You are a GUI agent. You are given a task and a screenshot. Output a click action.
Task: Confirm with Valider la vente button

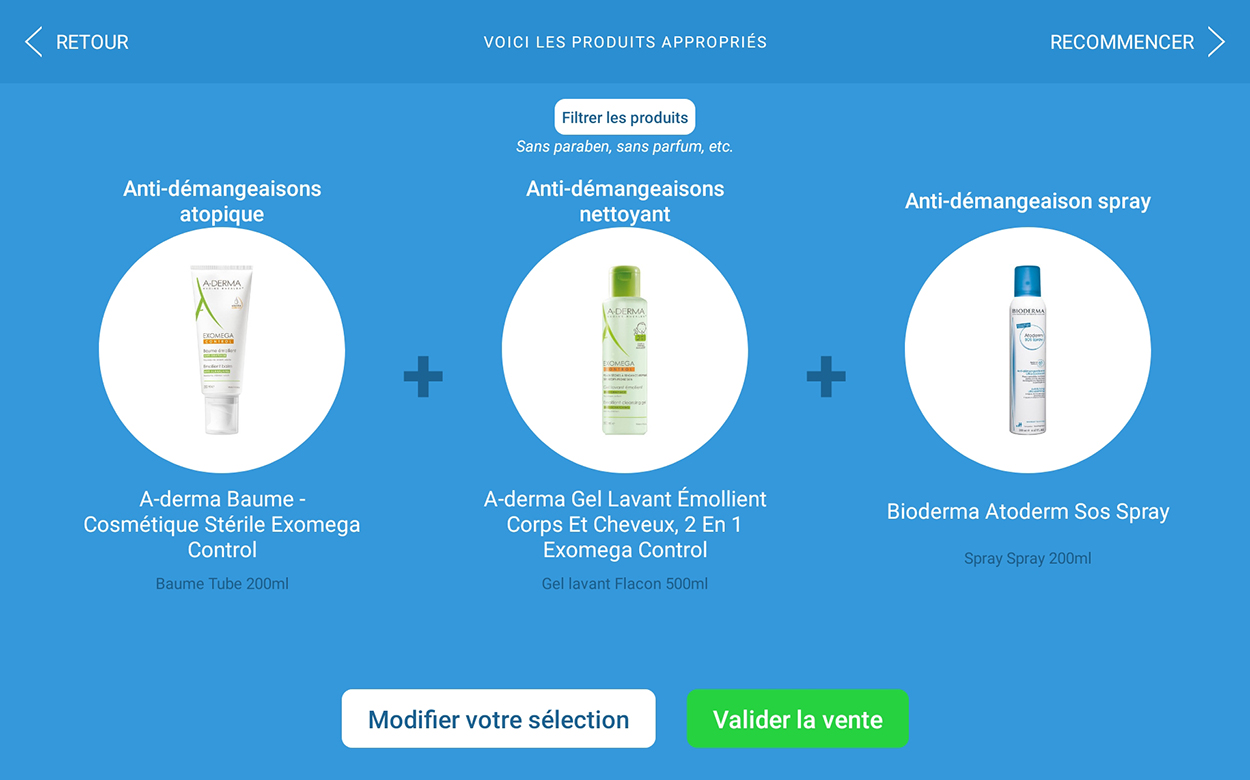(x=797, y=719)
